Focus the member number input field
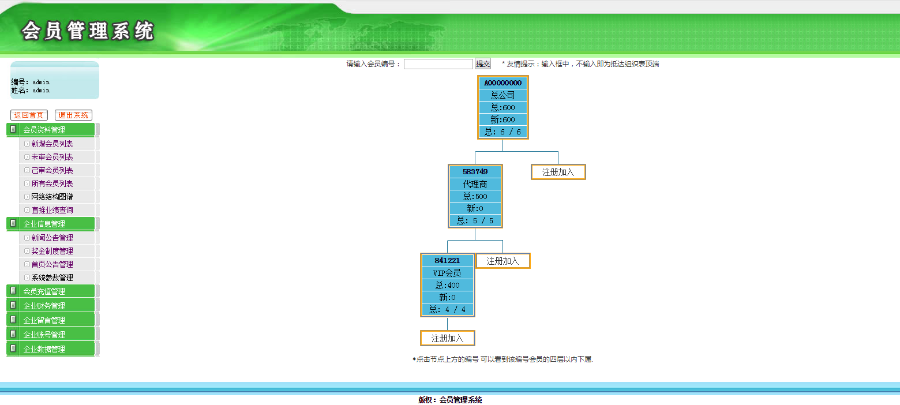The image size is (900, 405). click(439, 64)
